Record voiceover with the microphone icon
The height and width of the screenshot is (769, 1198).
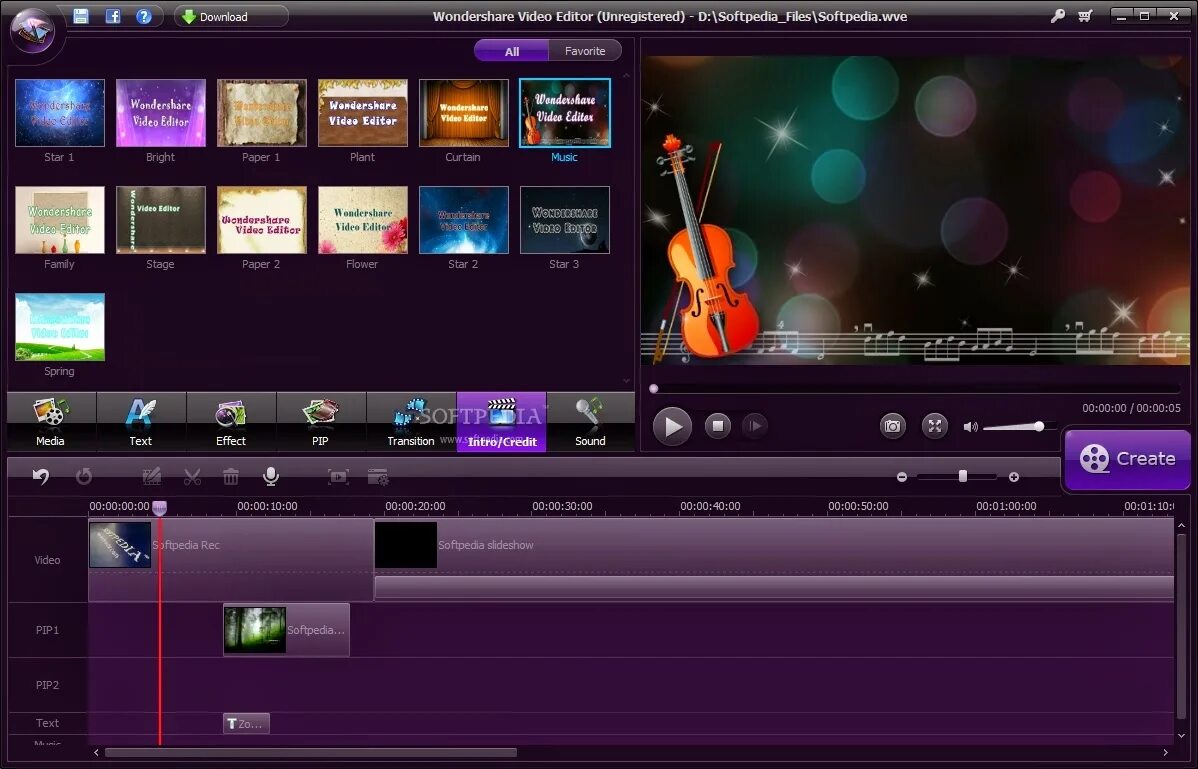click(x=270, y=477)
